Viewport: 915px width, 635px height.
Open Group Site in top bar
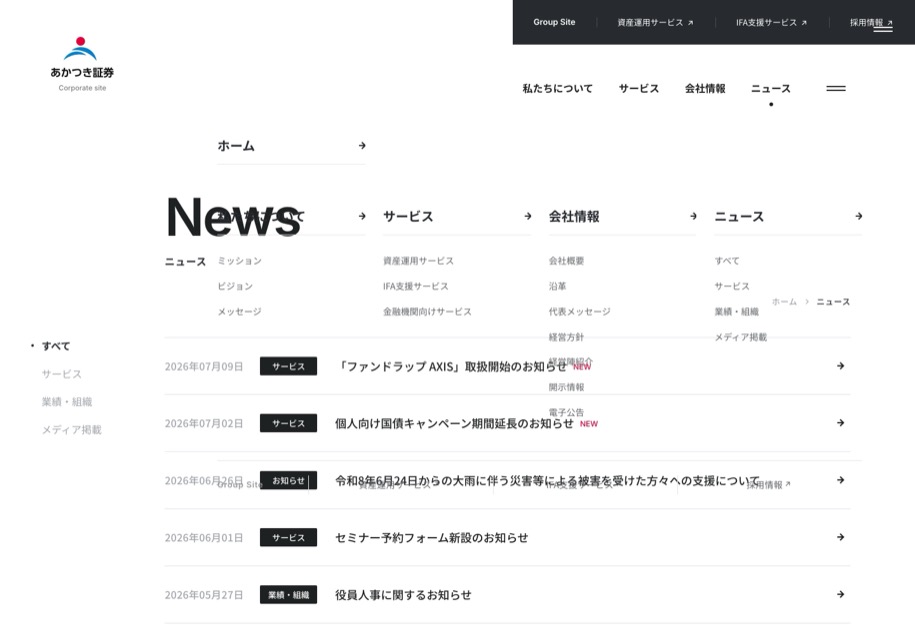point(554,22)
